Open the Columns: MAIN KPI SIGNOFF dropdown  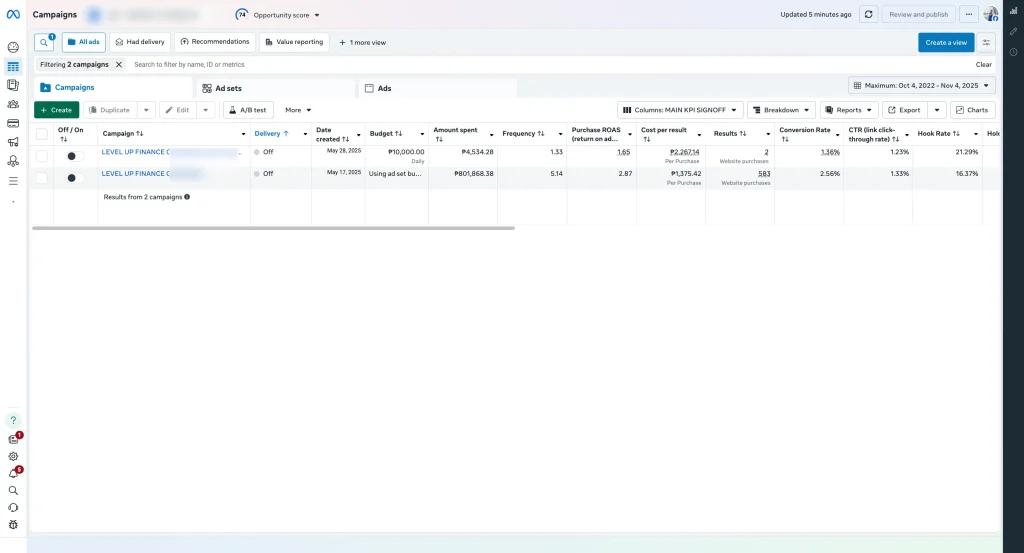coord(680,110)
